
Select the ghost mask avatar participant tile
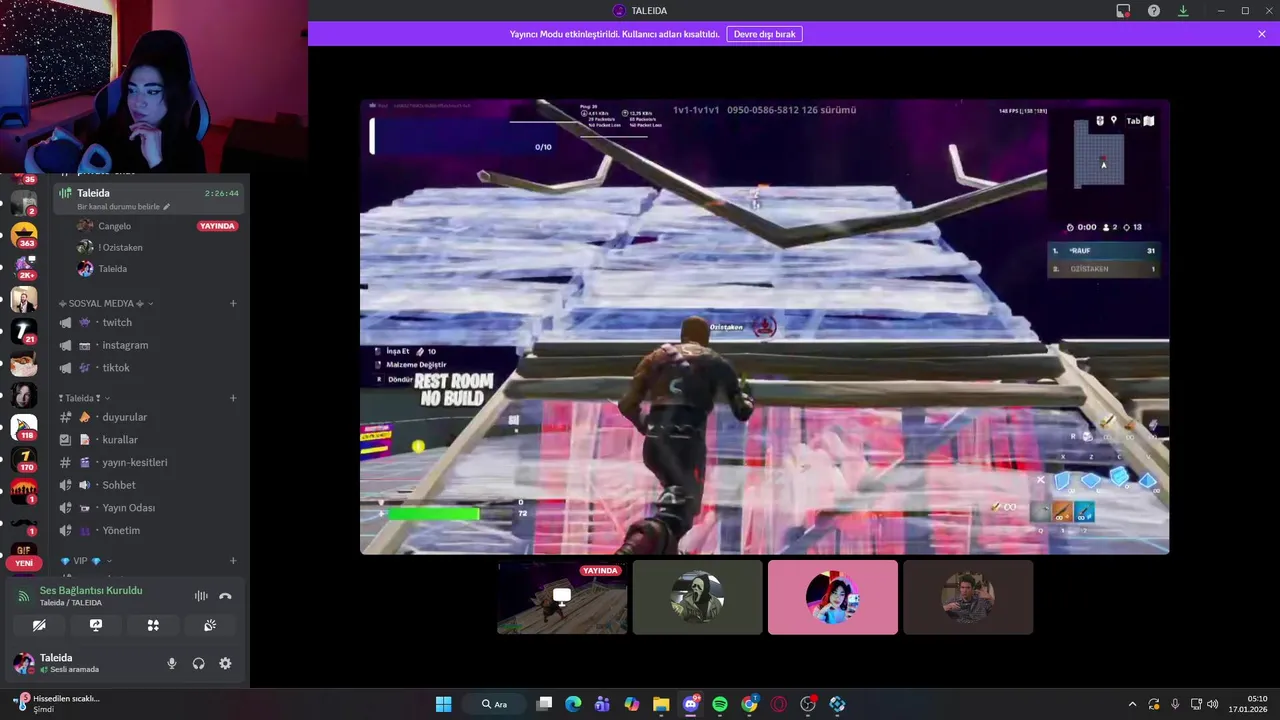[698, 597]
